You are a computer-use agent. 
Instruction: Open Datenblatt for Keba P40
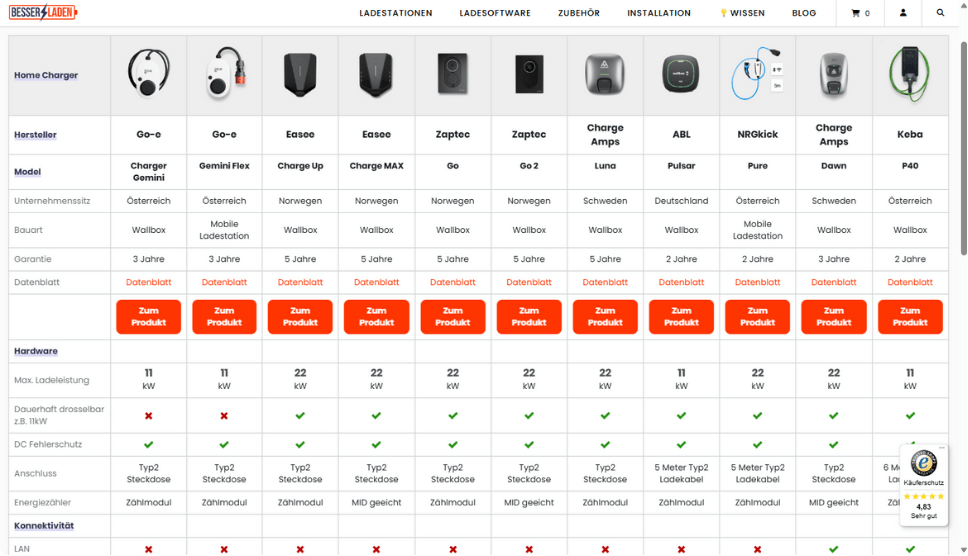(x=910, y=283)
